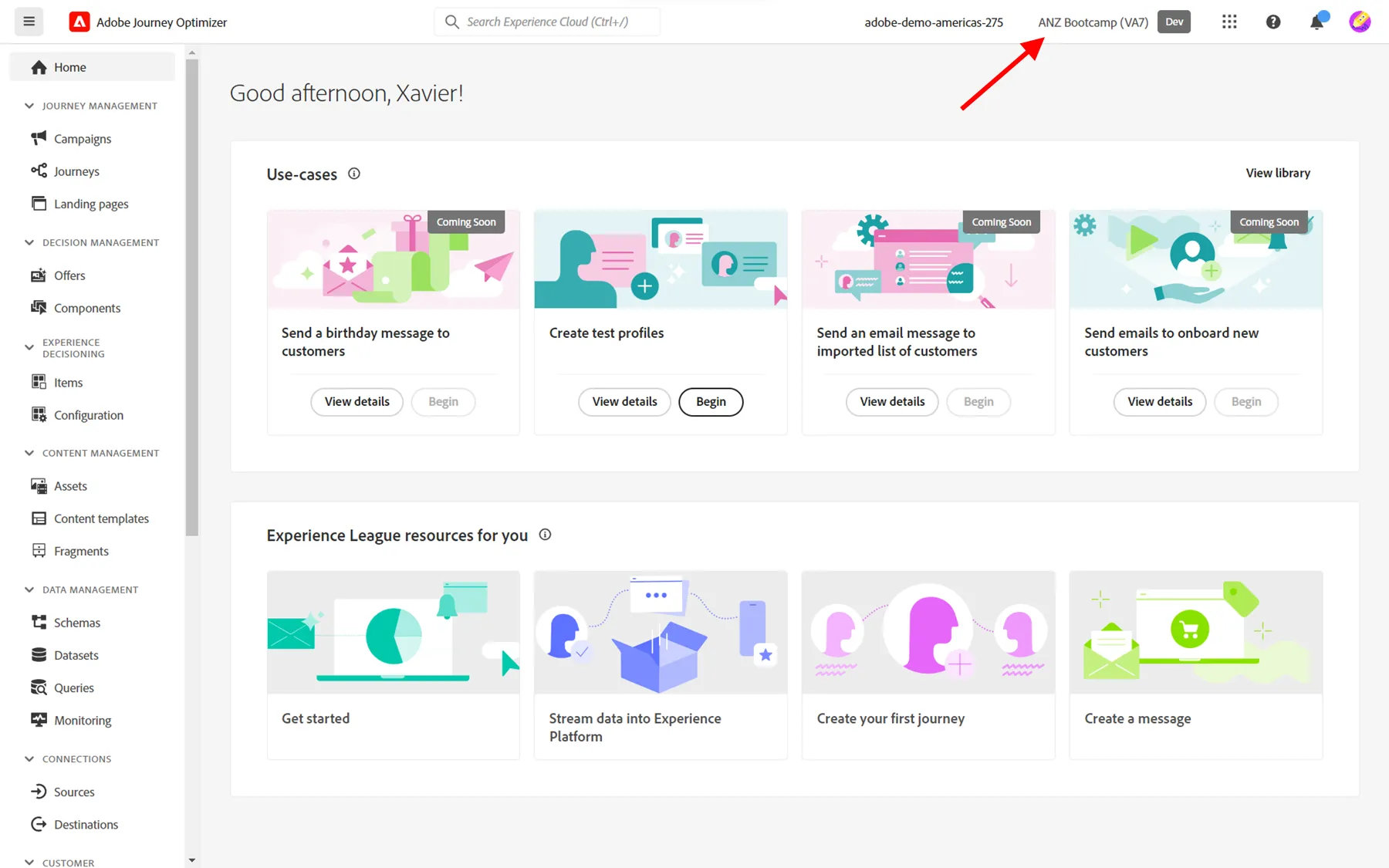Collapse the Data Management section

pos(29,589)
